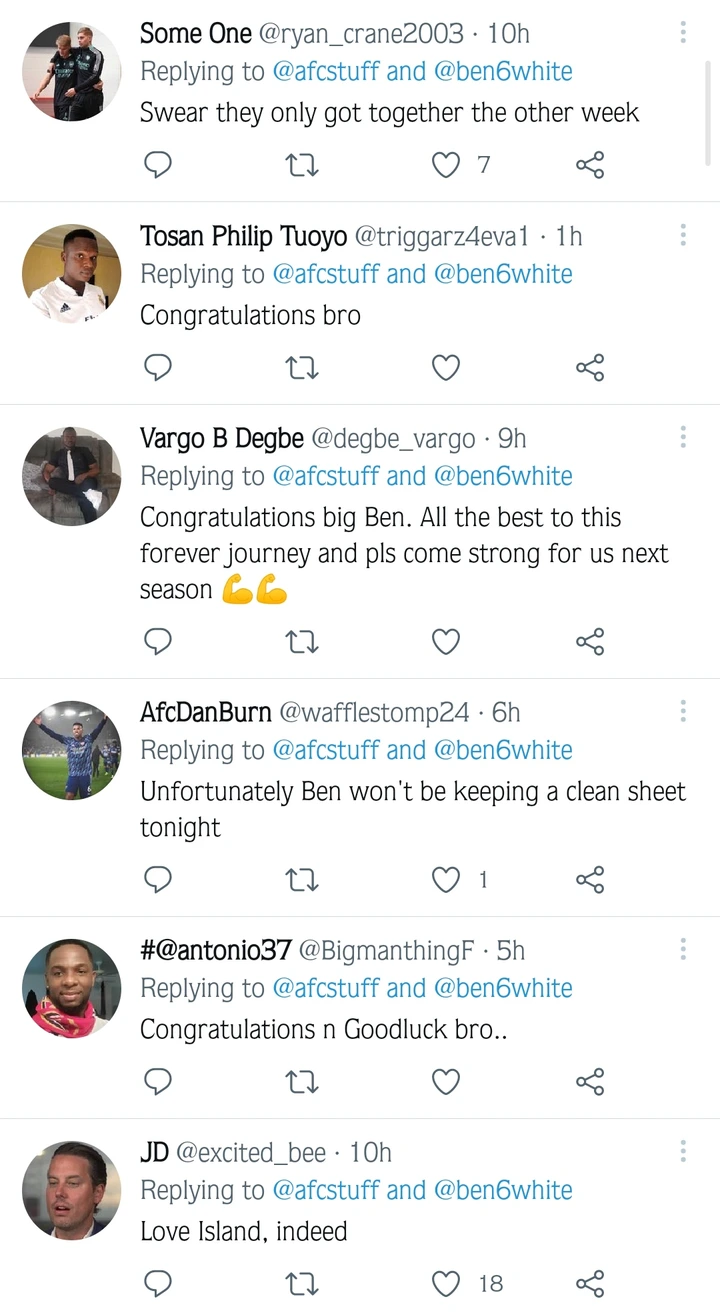Open the @afcstuff profile link in Vargo's reply

coord(325,476)
